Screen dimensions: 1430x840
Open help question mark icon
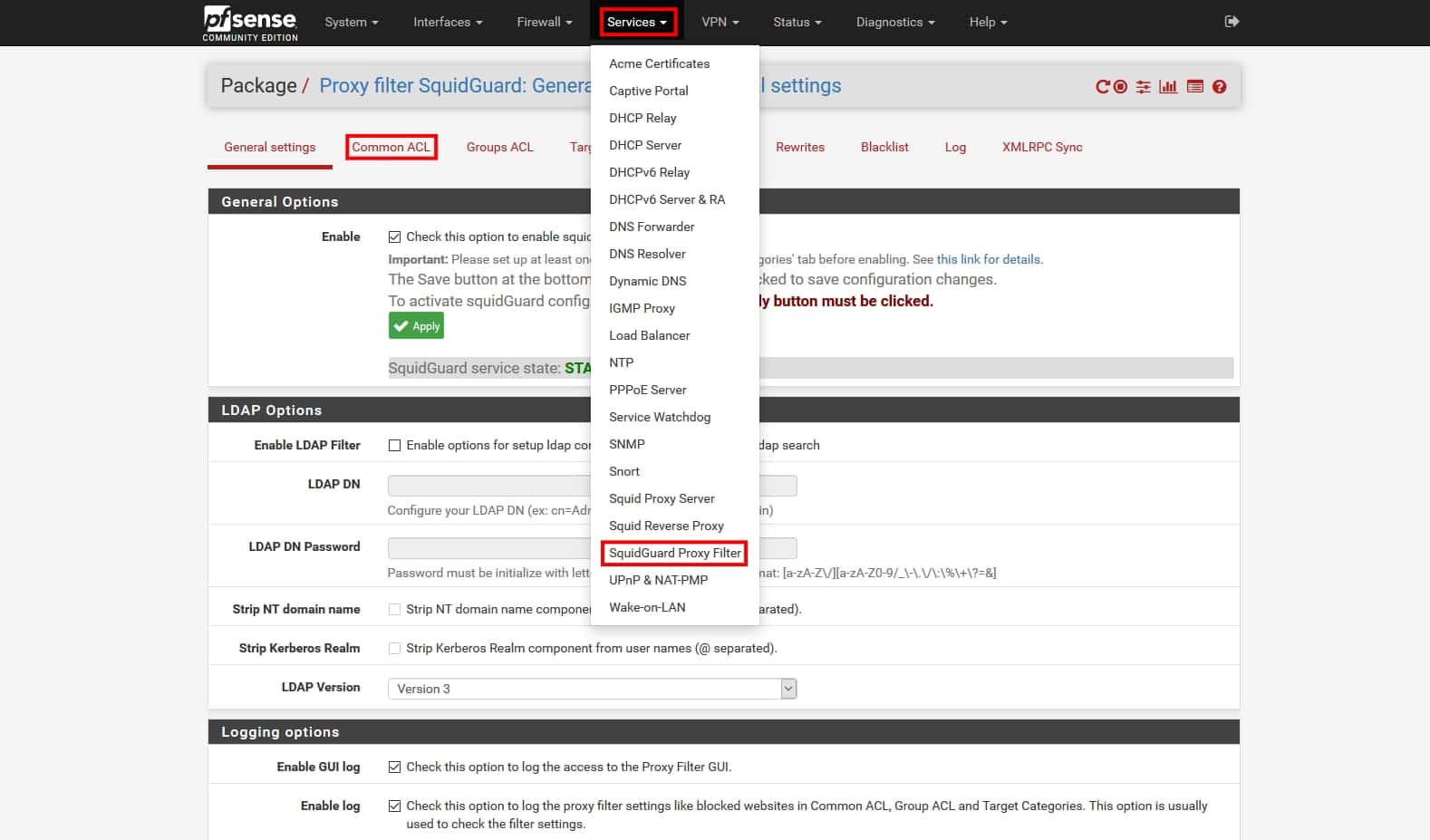coord(1220,87)
